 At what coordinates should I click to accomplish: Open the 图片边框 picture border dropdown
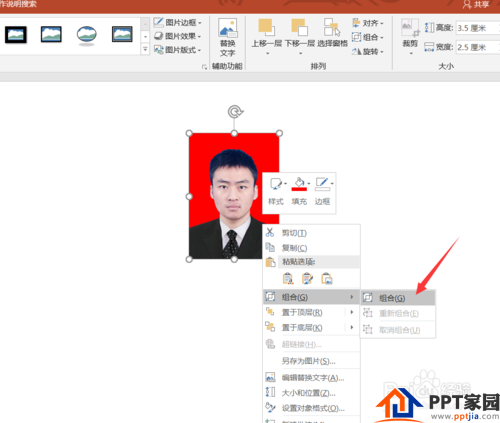pos(178,23)
